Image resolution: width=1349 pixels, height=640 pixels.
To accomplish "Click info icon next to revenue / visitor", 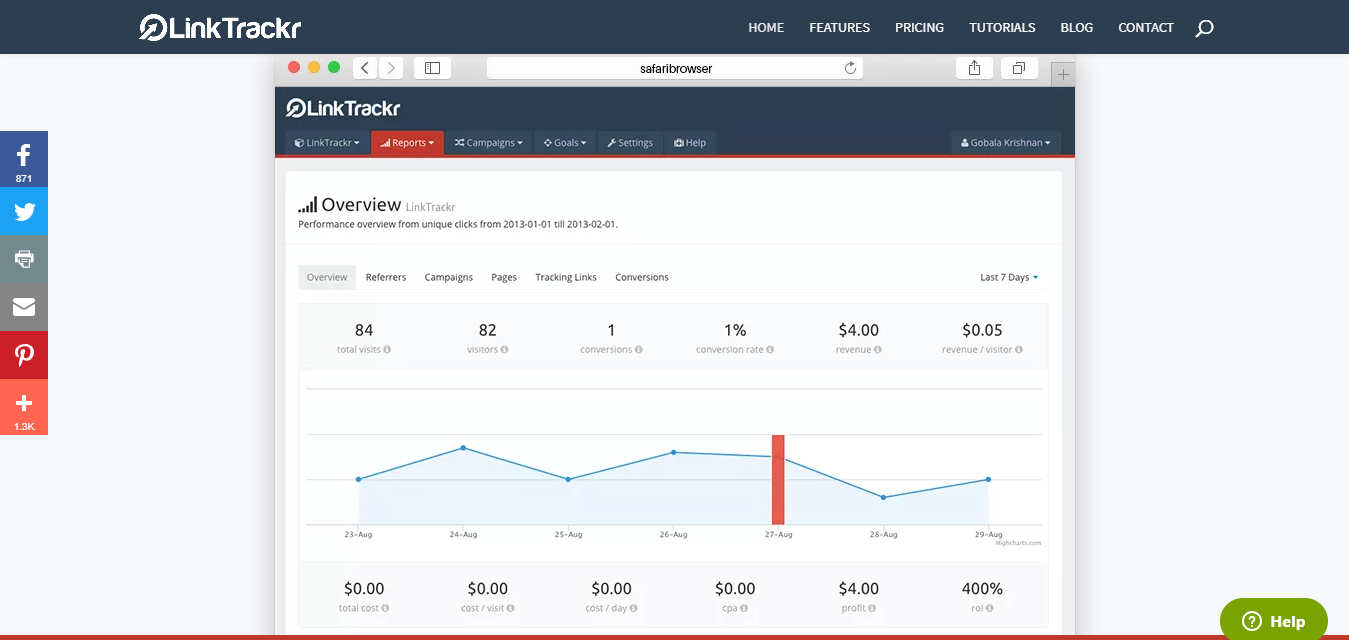I will (1019, 350).
